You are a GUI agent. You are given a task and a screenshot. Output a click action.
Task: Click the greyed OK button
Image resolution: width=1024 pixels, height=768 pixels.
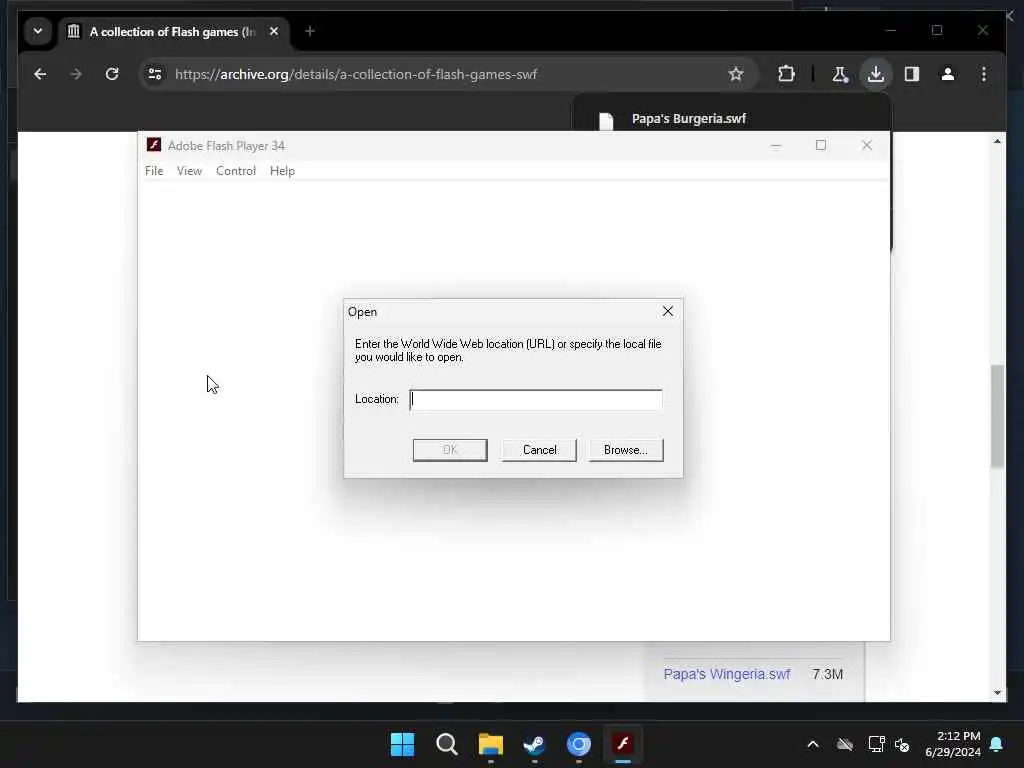[x=450, y=450]
